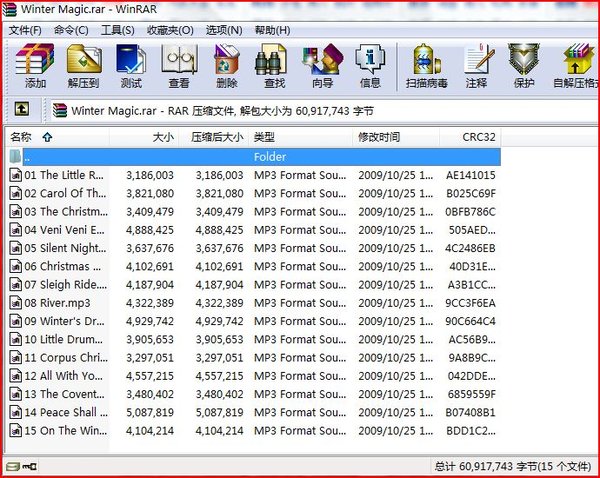Click MP3 icon of 08 River.mp3
This screenshot has width=600, height=478.
click(15, 303)
